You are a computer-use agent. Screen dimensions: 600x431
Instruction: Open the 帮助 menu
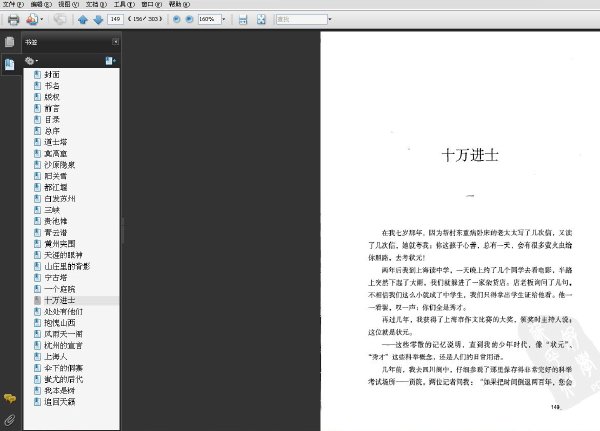179,4
